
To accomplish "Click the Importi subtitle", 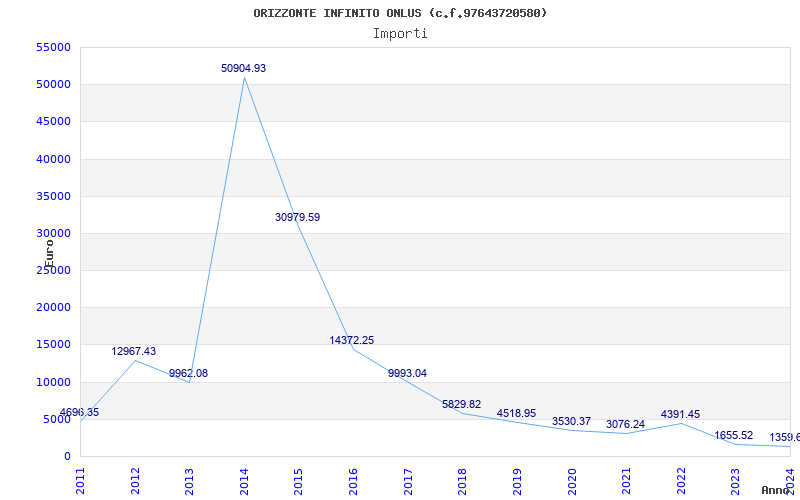I will pos(400,34).
